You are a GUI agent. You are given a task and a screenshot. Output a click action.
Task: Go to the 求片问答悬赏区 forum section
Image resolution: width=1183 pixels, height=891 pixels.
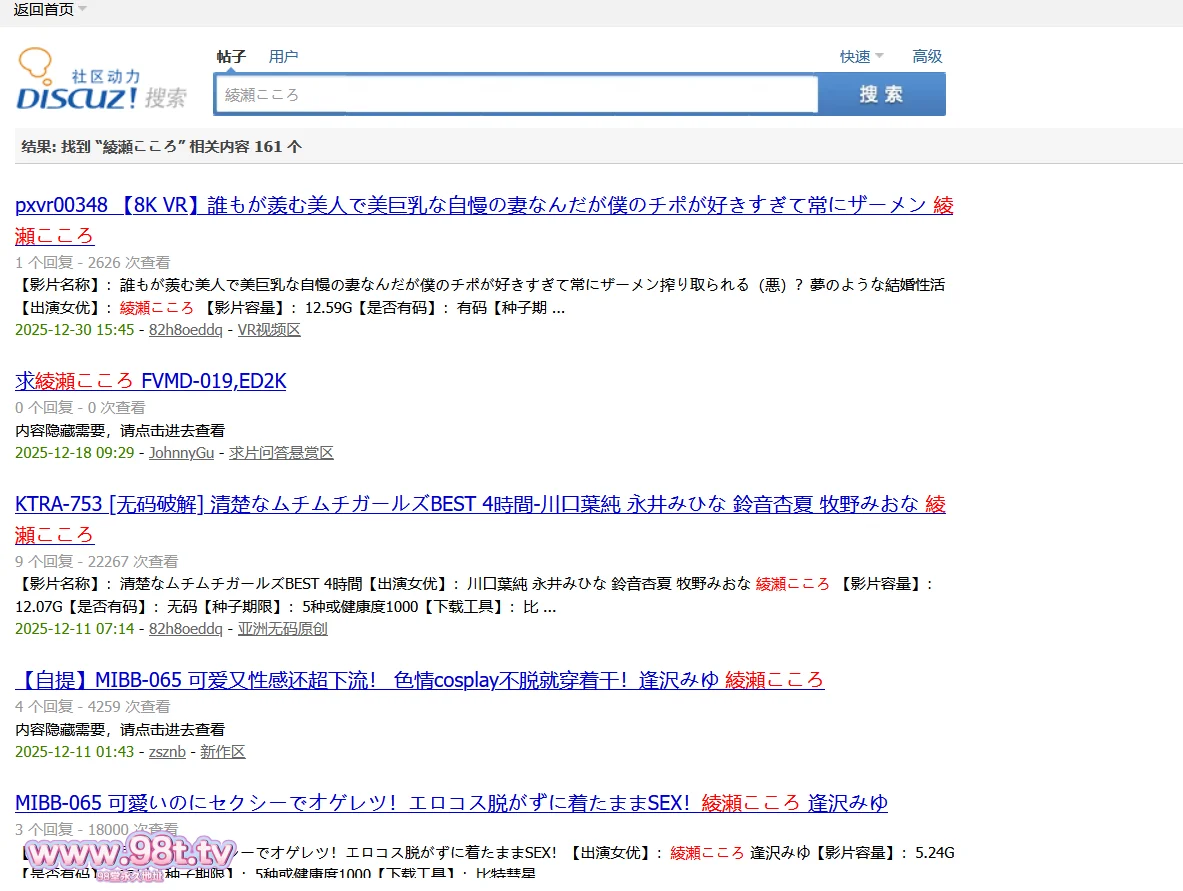[281, 453]
